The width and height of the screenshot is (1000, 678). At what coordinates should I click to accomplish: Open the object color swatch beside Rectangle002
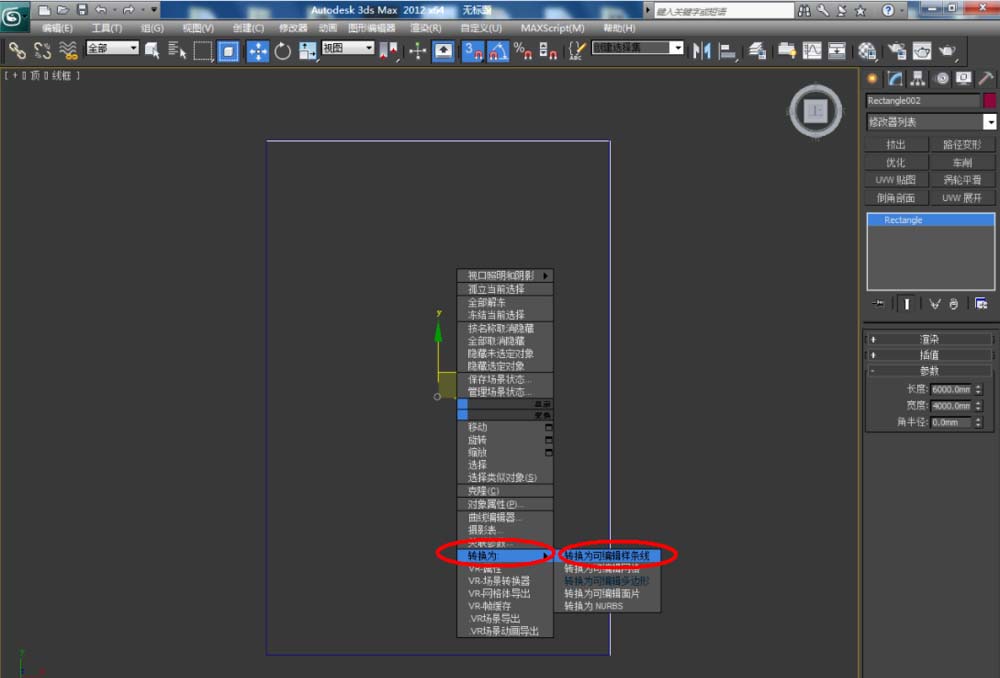[990, 101]
